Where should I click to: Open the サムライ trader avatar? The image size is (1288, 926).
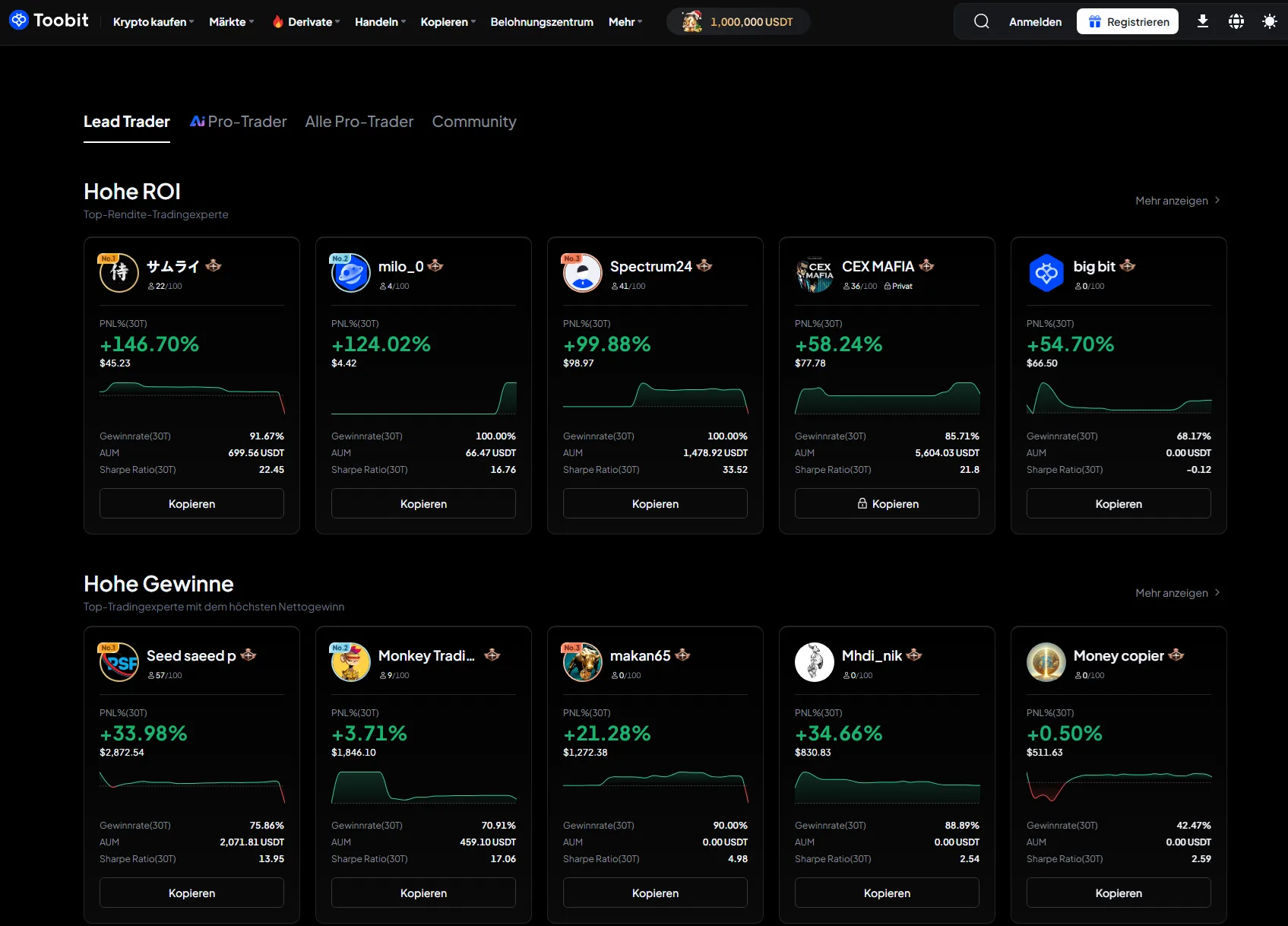coord(119,272)
